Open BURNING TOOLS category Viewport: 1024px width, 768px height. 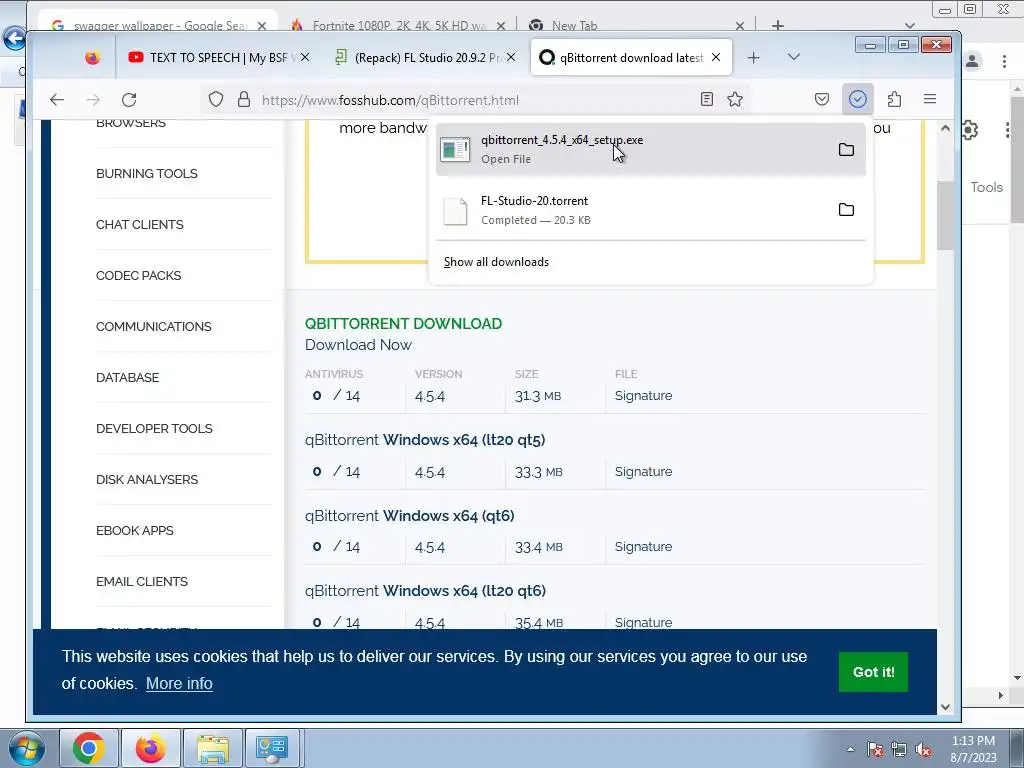(146, 174)
